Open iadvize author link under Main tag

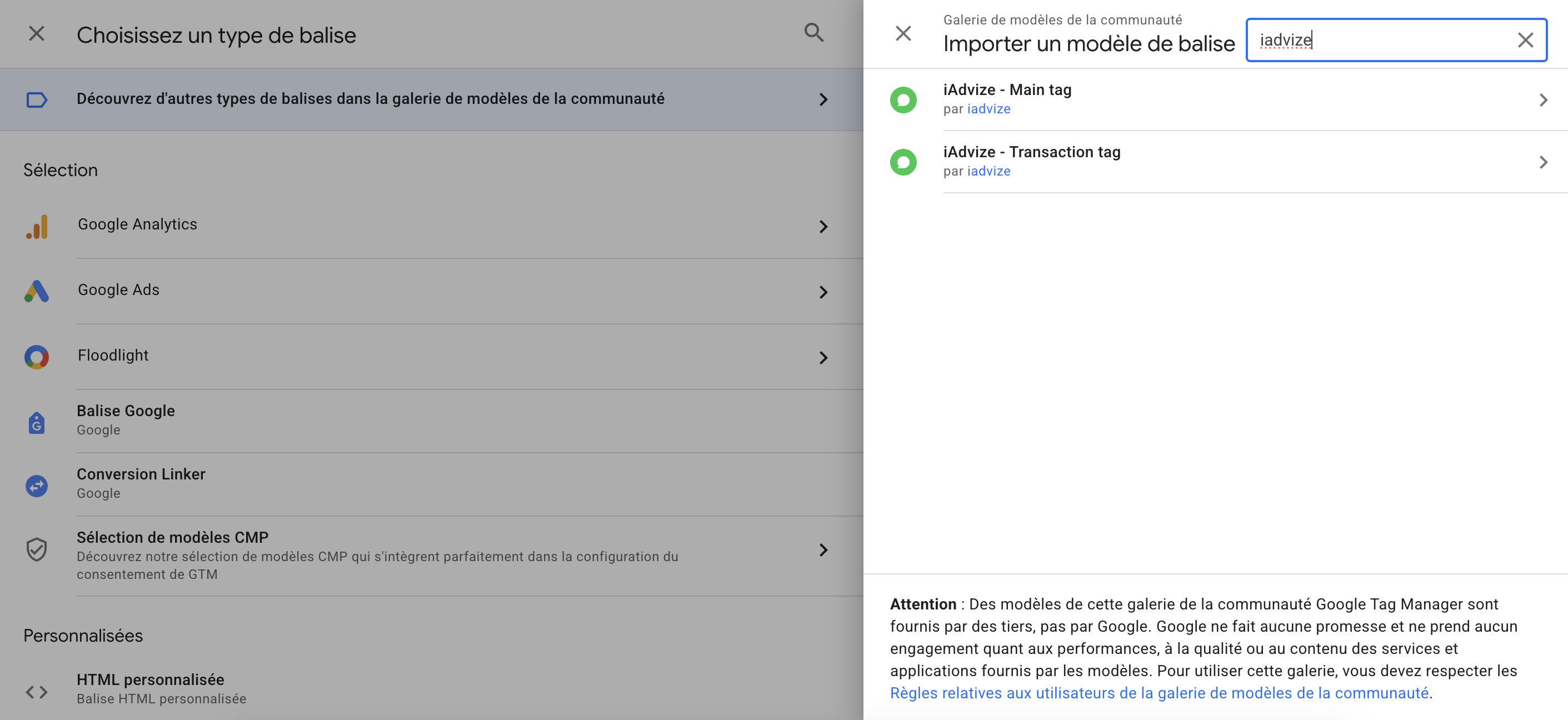(x=988, y=109)
